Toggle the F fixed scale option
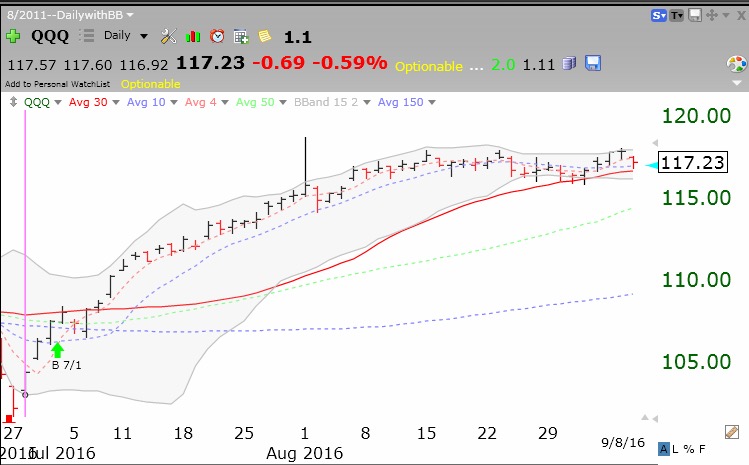 [x=702, y=449]
